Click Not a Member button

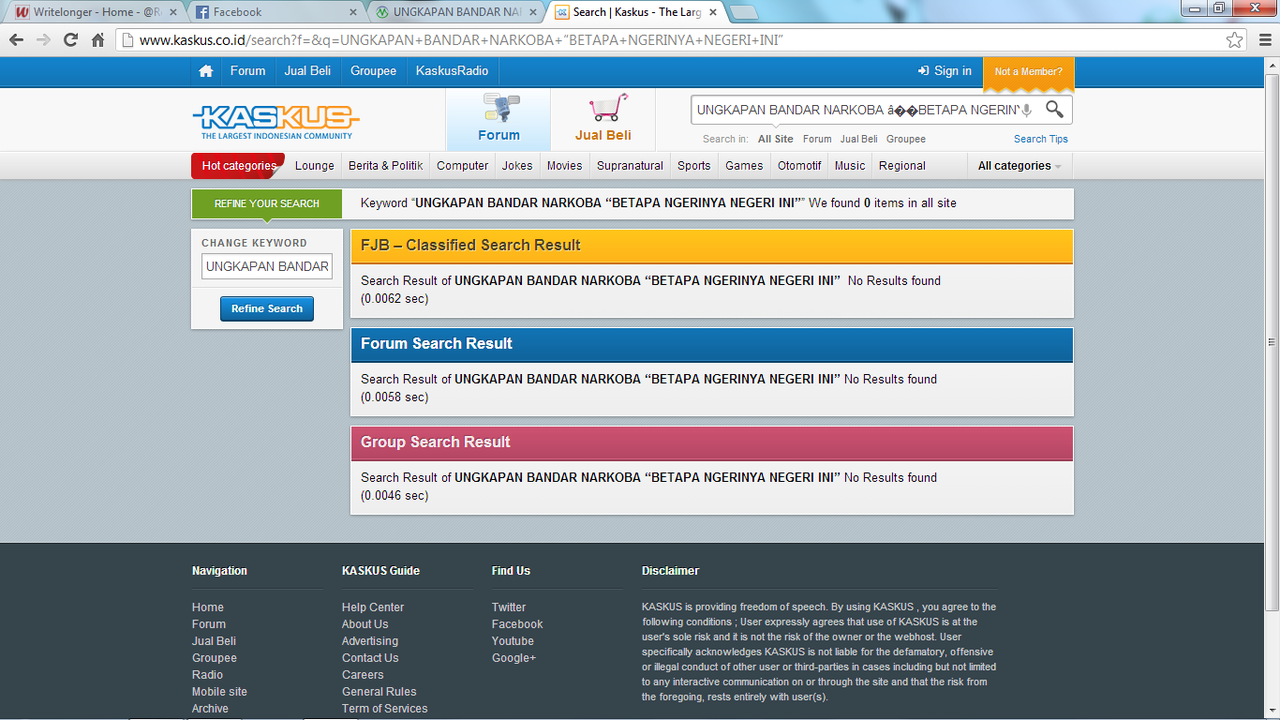[1028, 72]
